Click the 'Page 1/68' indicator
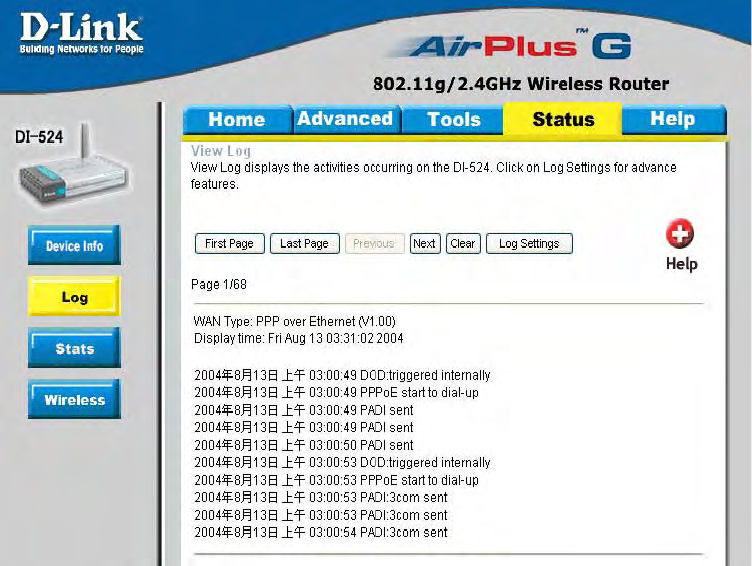Image resolution: width=752 pixels, height=566 pixels. pos(219,284)
